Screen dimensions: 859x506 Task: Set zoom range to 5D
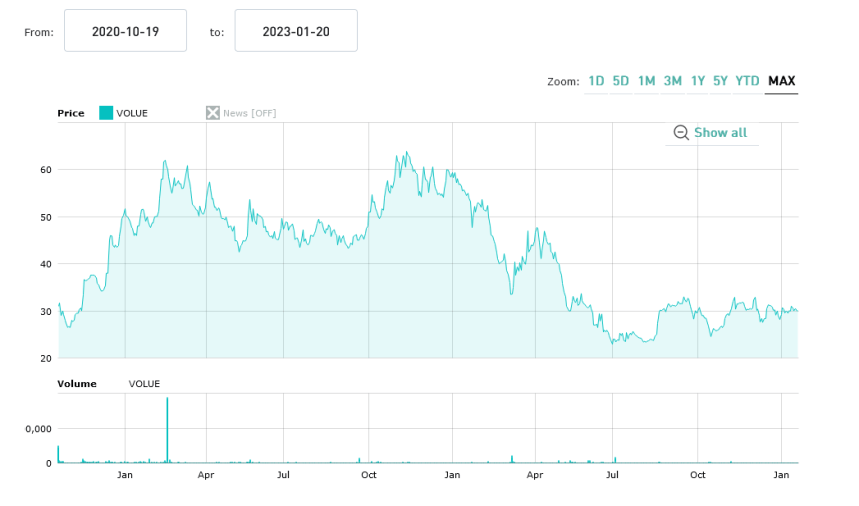tap(621, 81)
